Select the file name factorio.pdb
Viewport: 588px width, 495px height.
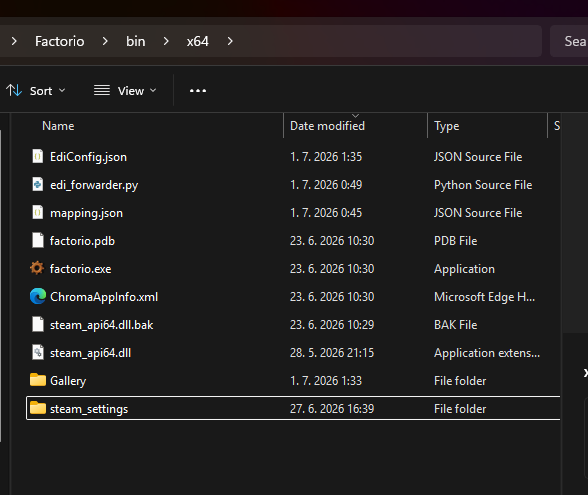(82, 241)
